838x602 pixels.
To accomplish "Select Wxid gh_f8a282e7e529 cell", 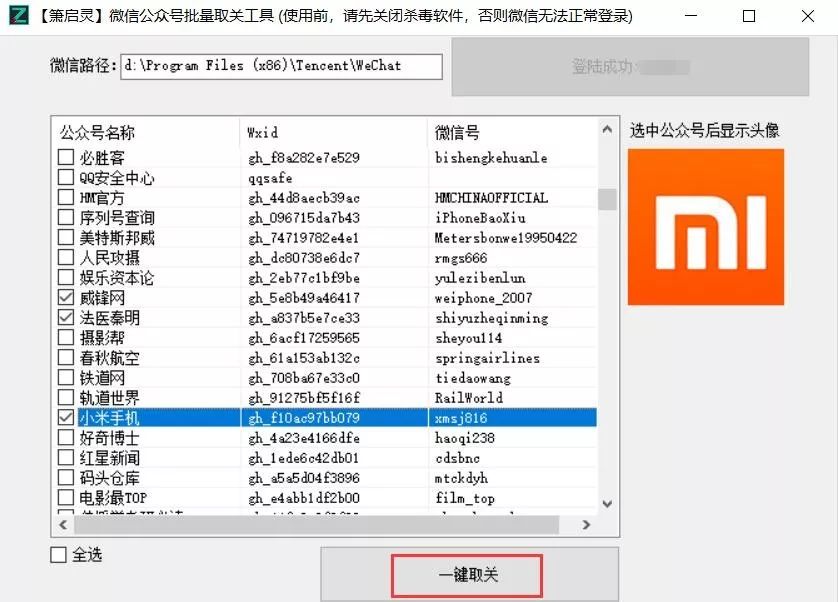I will click(x=304, y=158).
